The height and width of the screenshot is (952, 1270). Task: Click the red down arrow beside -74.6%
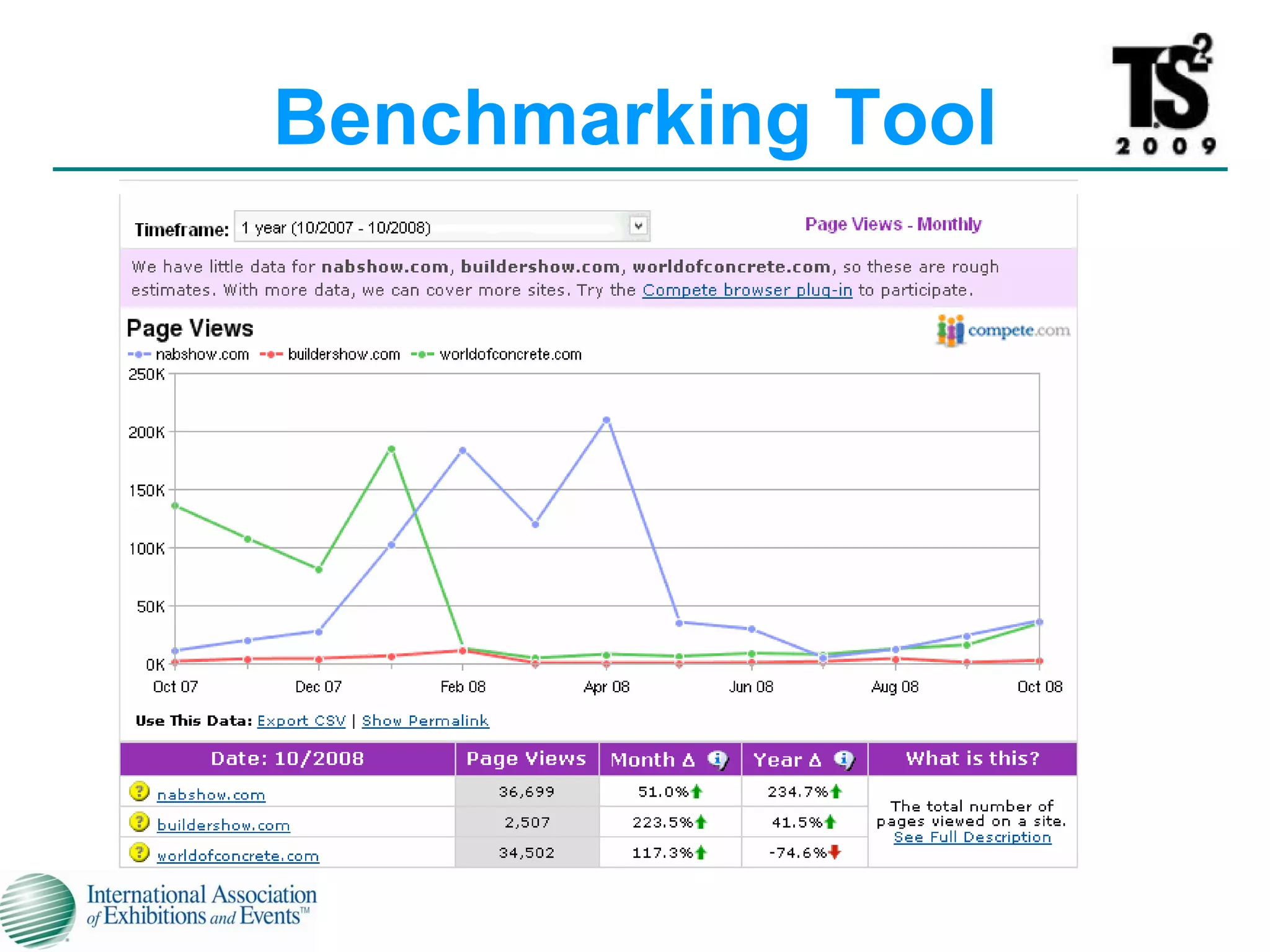click(835, 852)
